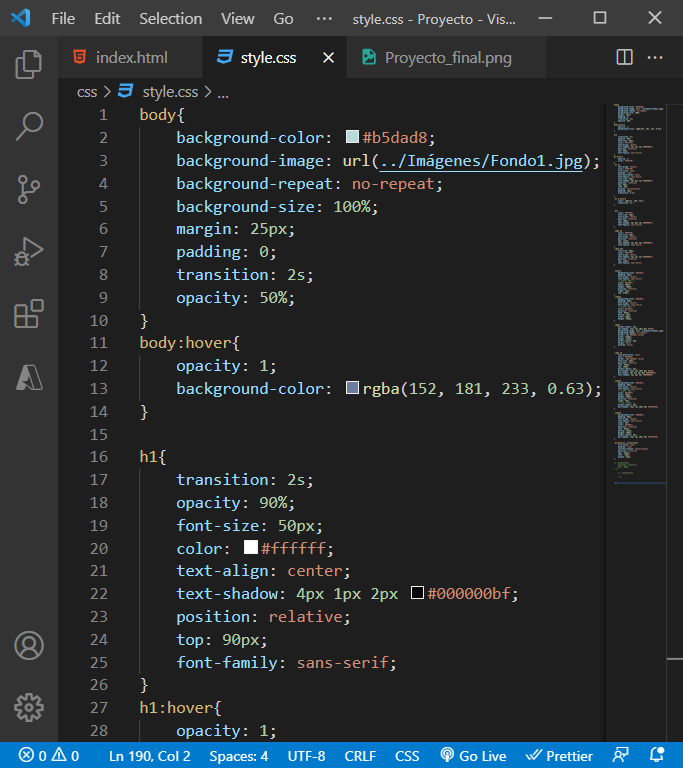Click the code minimap
683x768 pixels.
click(x=639, y=294)
